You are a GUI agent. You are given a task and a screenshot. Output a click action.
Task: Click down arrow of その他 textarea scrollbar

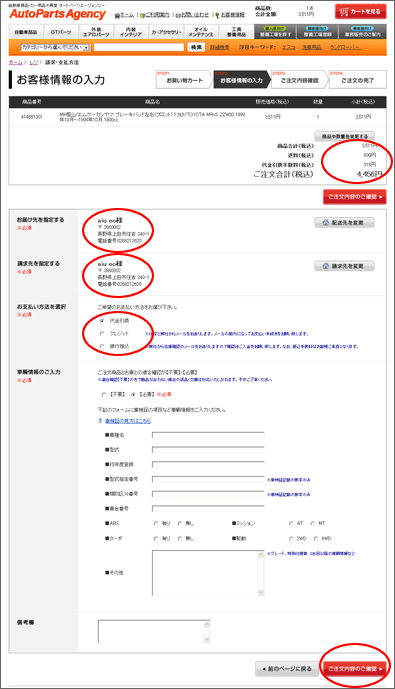pos(261,592)
